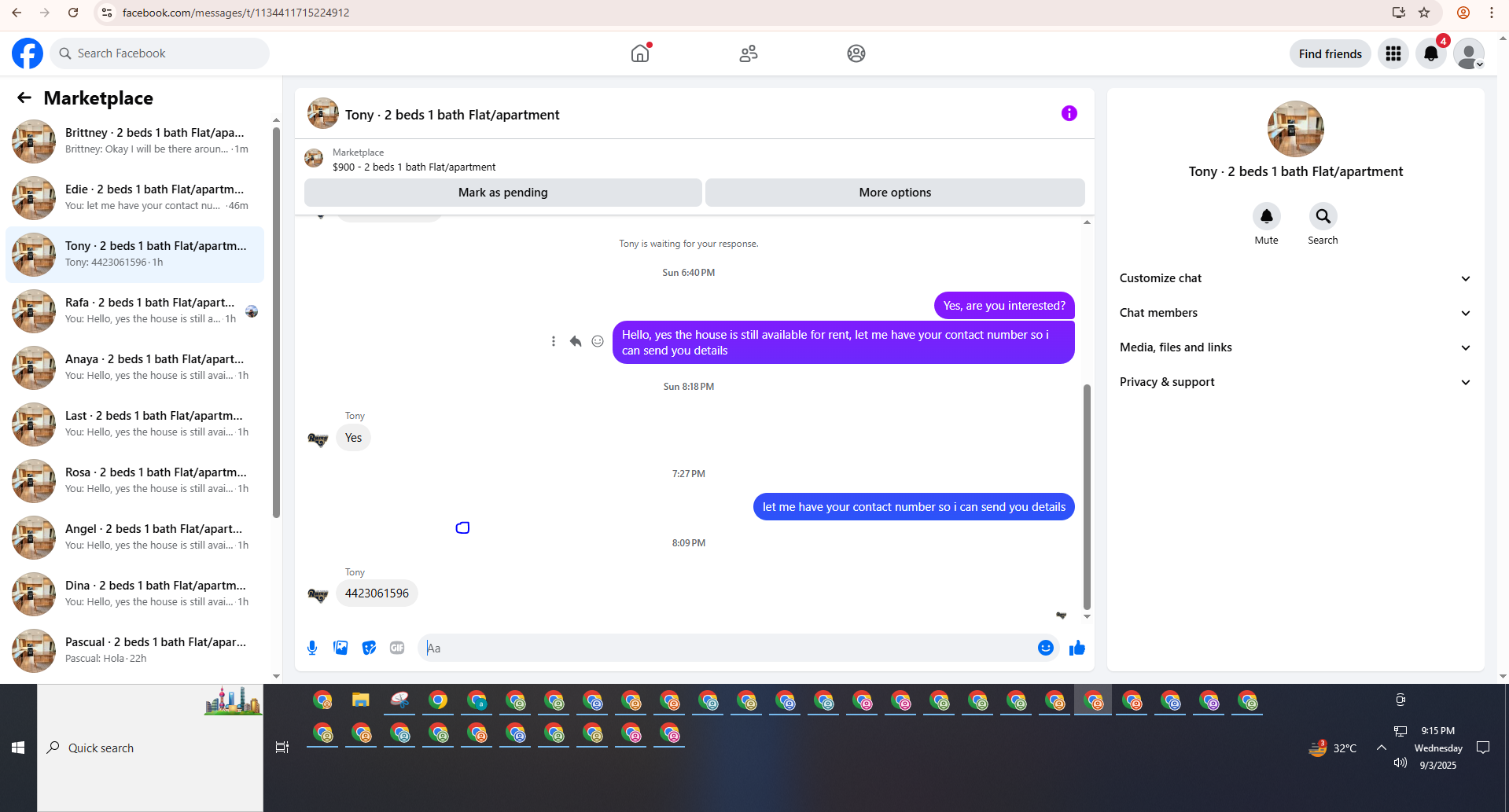Open Dina's conversation in the list
Screen dimensions: 1509x812
[x=134, y=594]
